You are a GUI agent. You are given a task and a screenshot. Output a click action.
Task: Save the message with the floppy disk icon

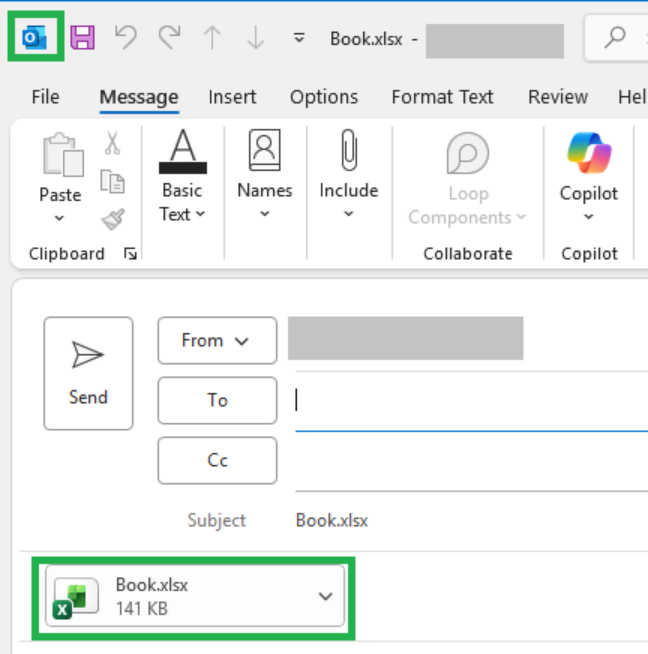tap(83, 38)
